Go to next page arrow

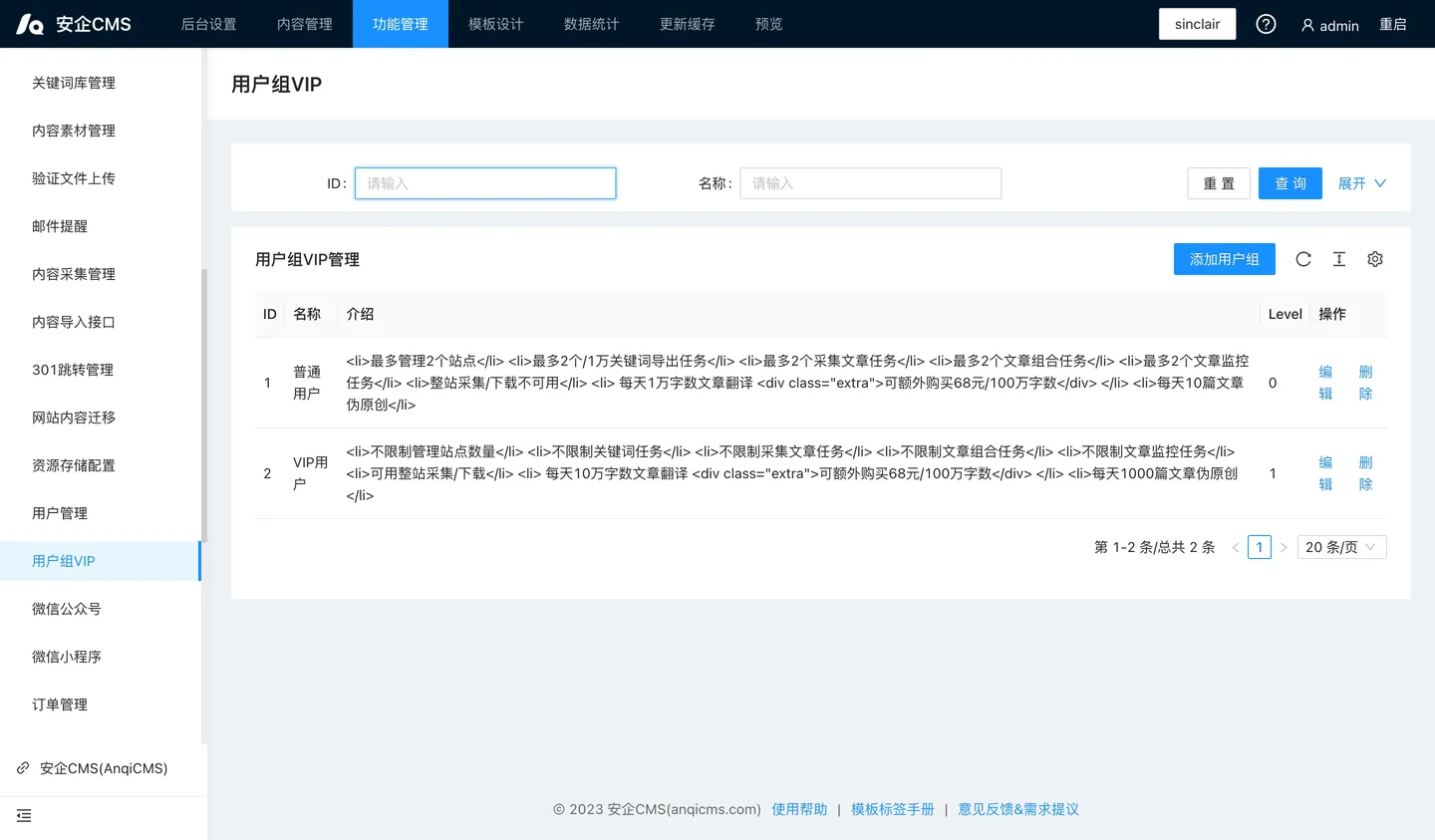click(1284, 547)
